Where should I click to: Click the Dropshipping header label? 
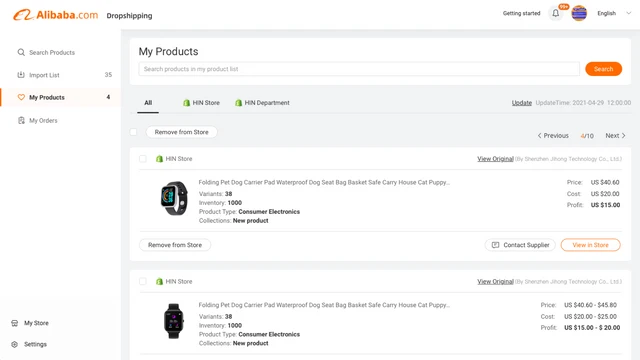(129, 16)
